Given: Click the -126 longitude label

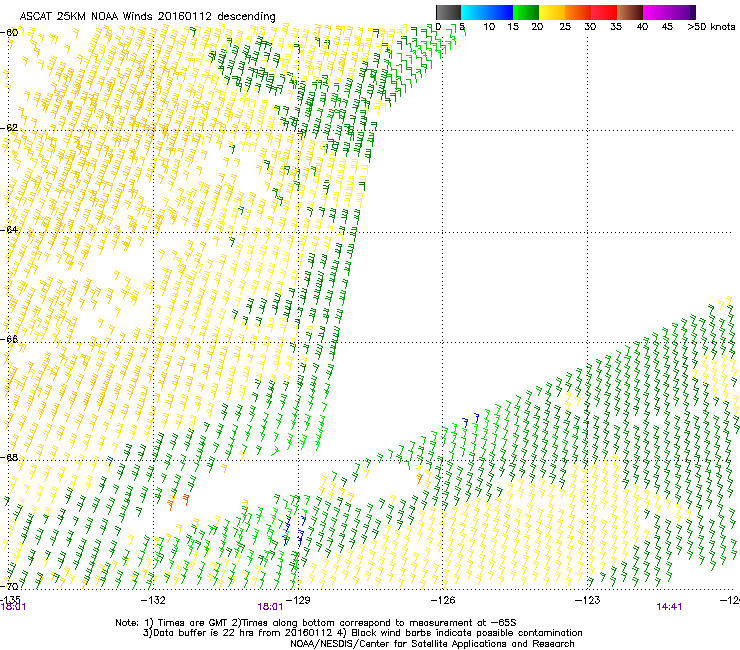Looking at the screenshot, I should pos(443,600).
